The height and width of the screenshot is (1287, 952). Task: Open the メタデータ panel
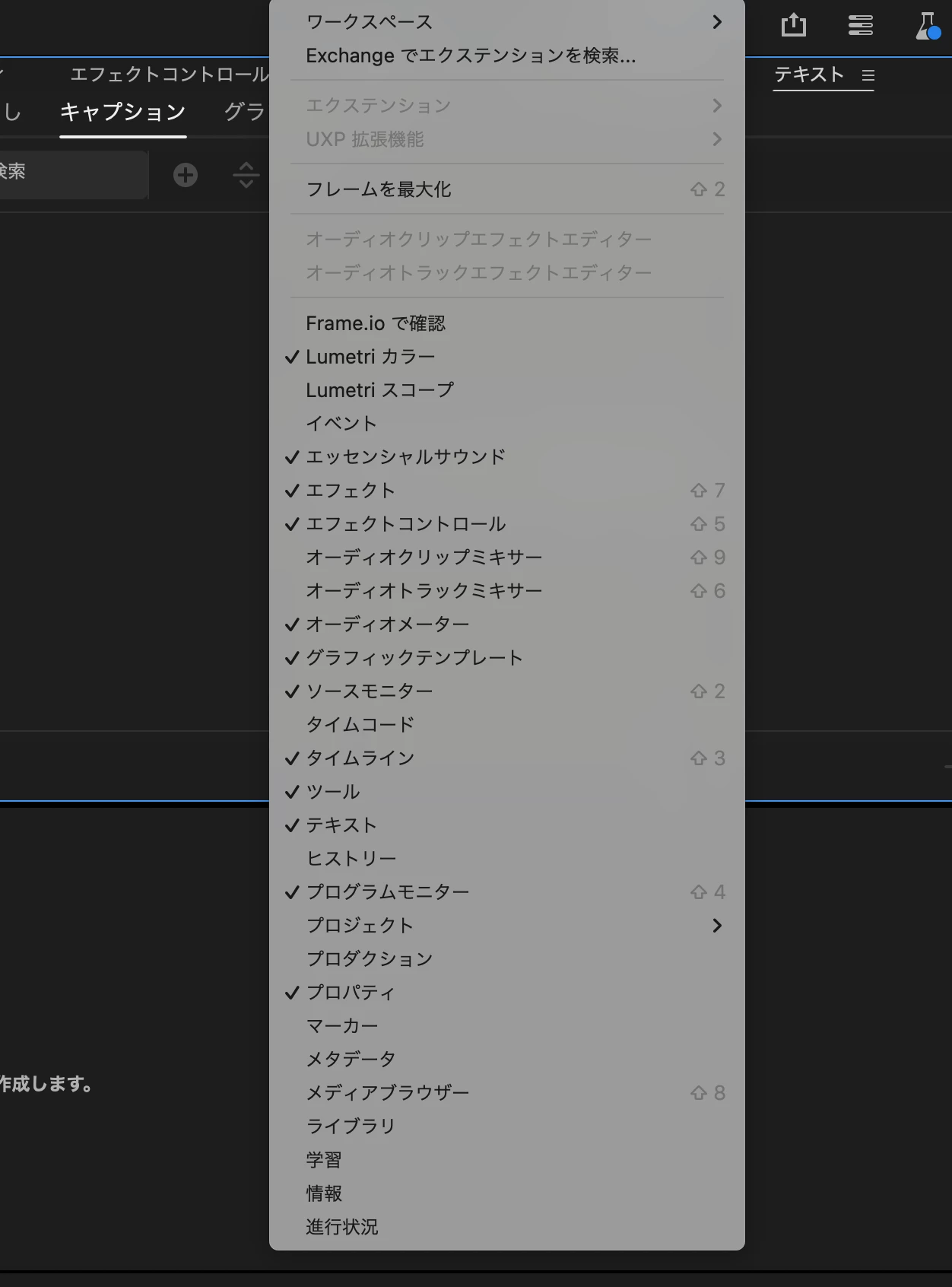(507, 1060)
